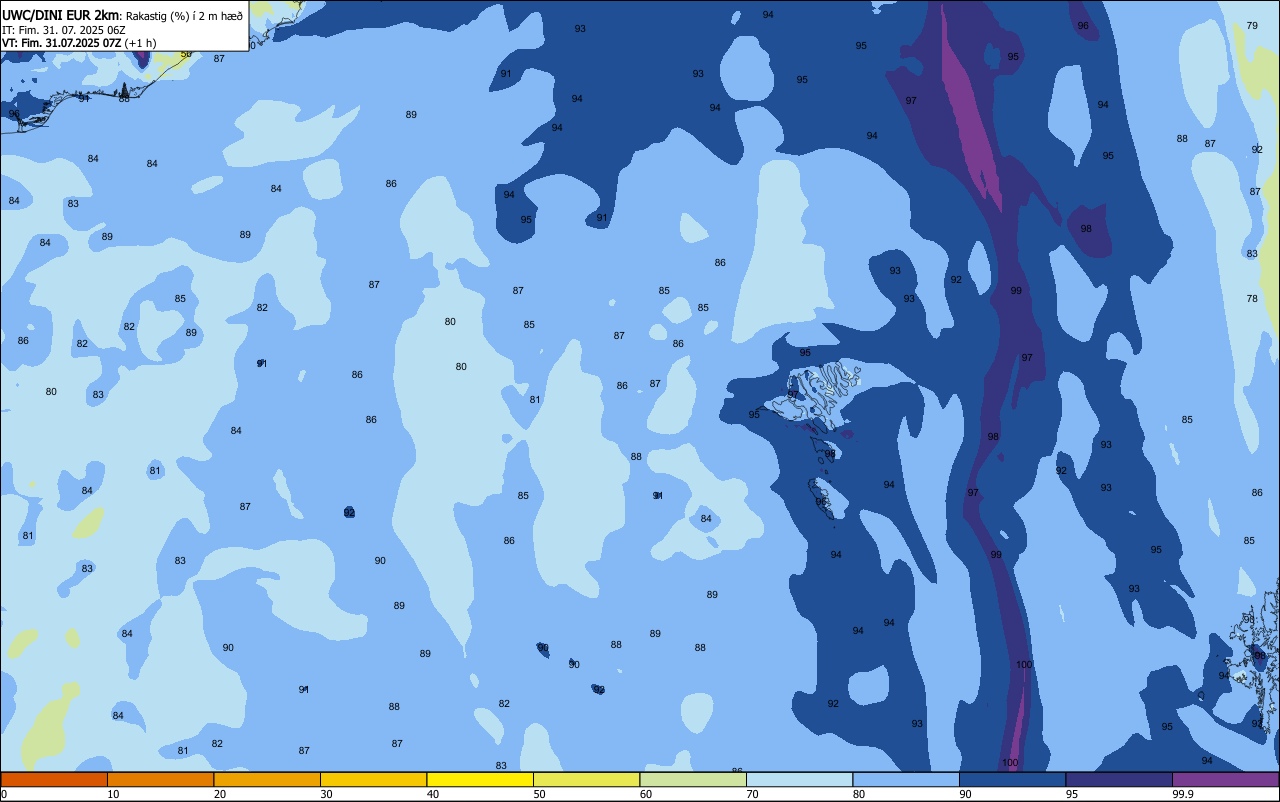Click the '95' legend tick label below colorbar
Screen dimensions: 1280x802
click(1072, 794)
